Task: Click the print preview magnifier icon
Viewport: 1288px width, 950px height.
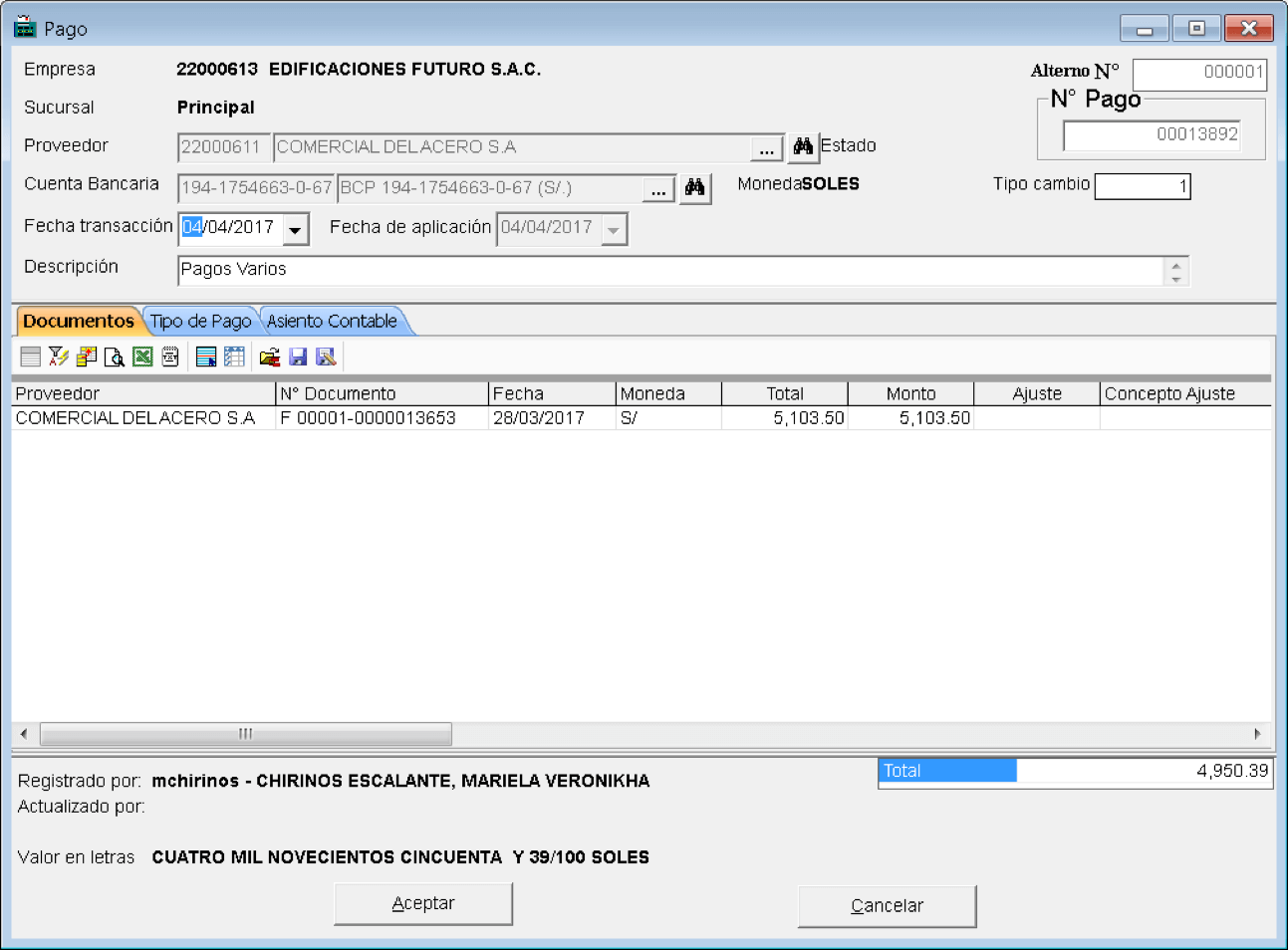Action: [115, 356]
